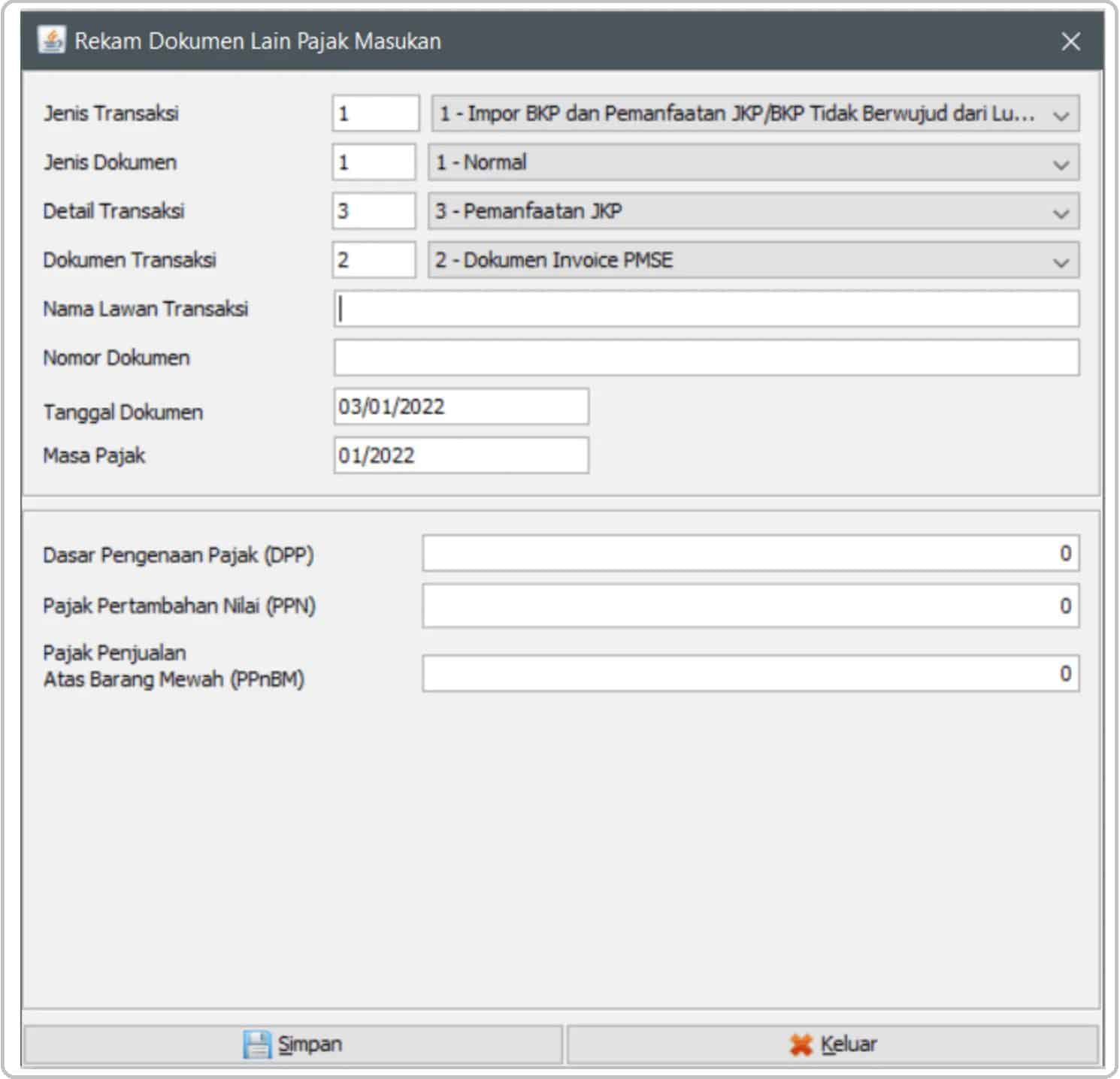Open the Jenis Transaksi dropdown list
The height and width of the screenshot is (1079, 1120).
tap(755, 113)
